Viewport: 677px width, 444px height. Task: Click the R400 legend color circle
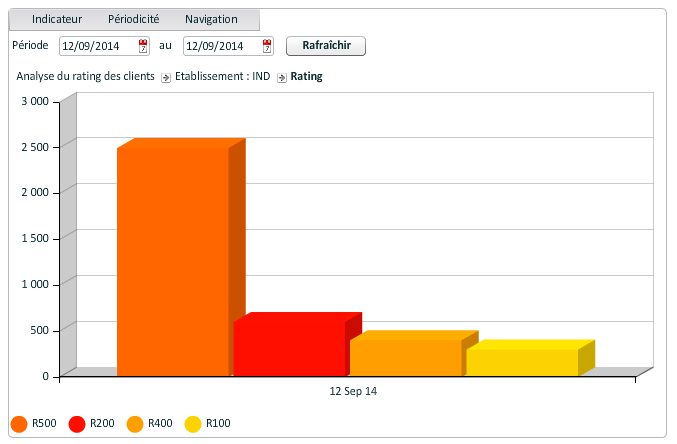click(135, 424)
